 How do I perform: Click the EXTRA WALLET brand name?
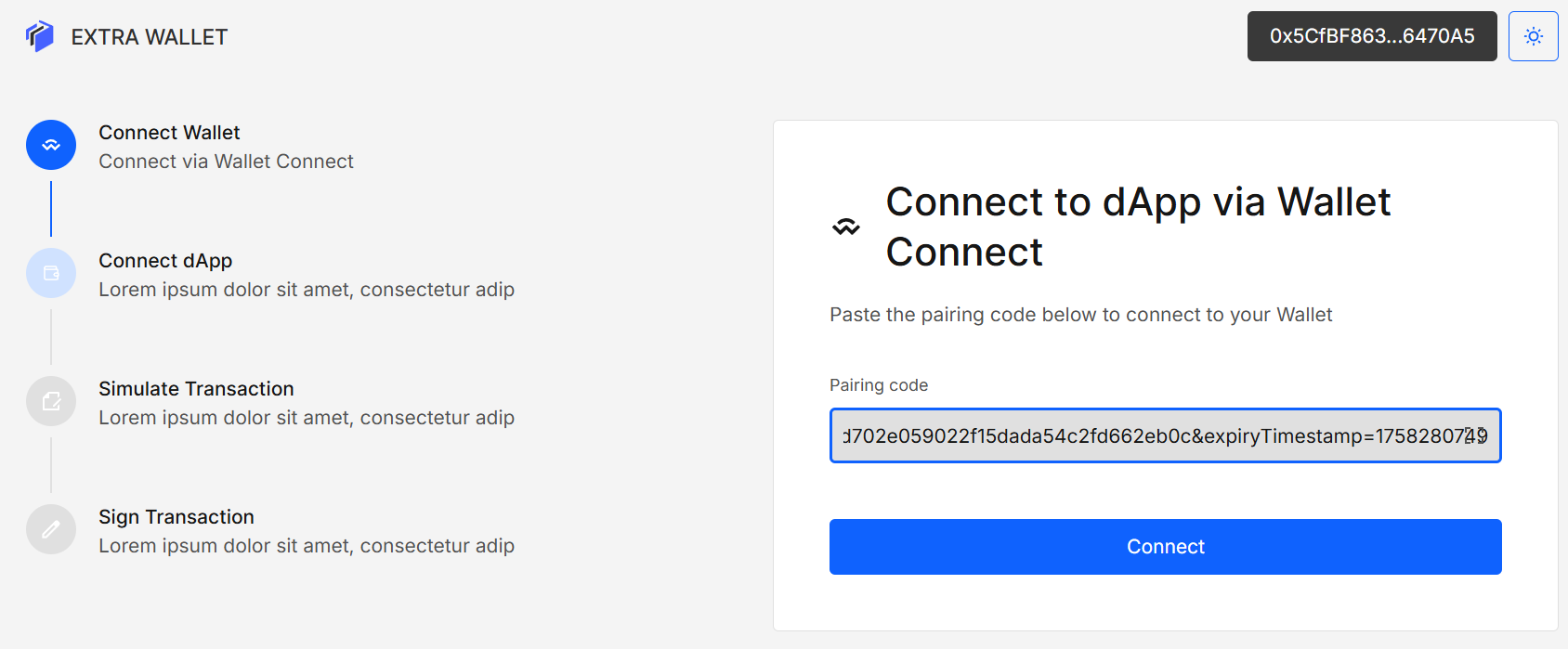(150, 37)
